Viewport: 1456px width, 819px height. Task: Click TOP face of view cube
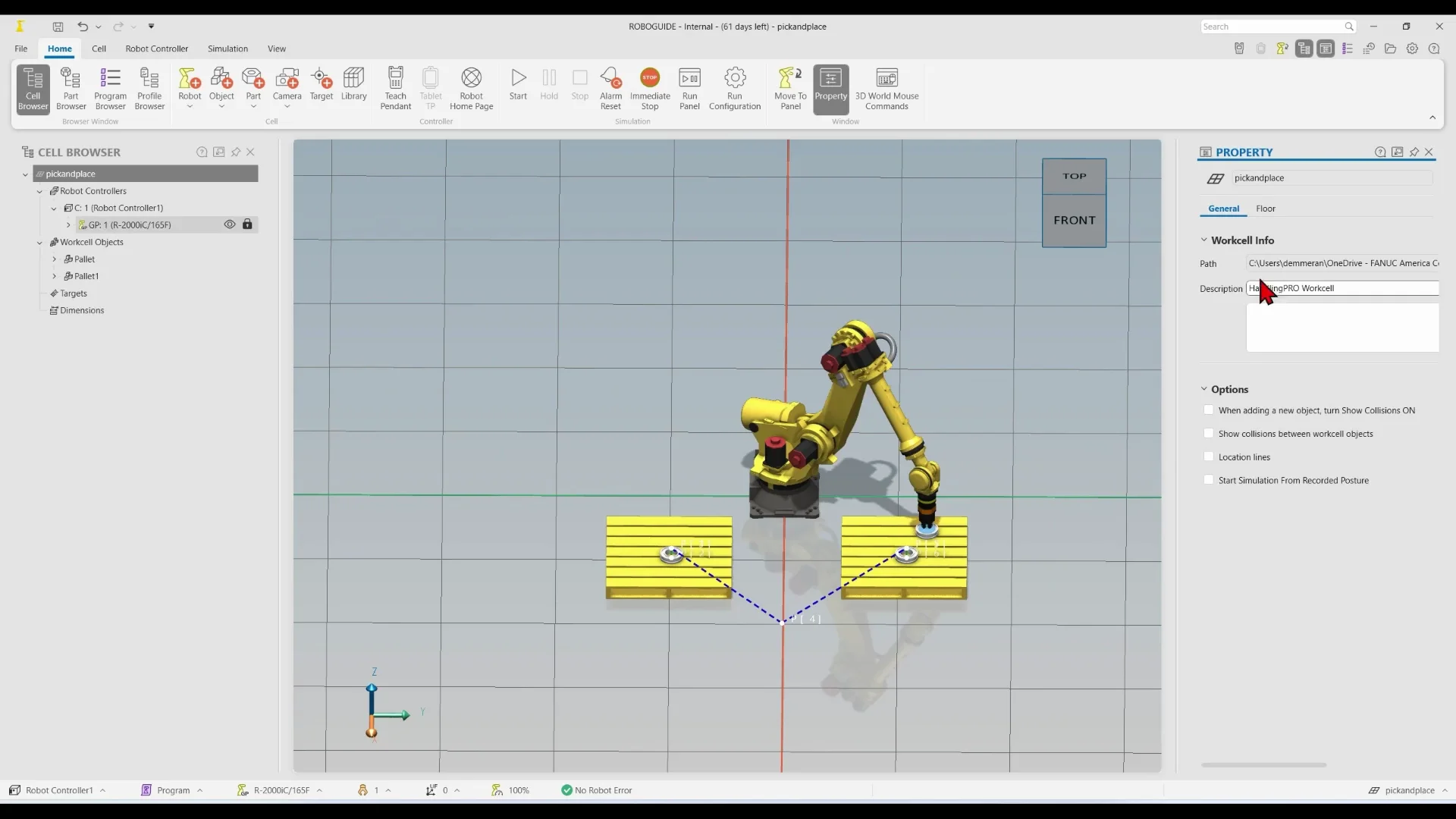(1074, 176)
